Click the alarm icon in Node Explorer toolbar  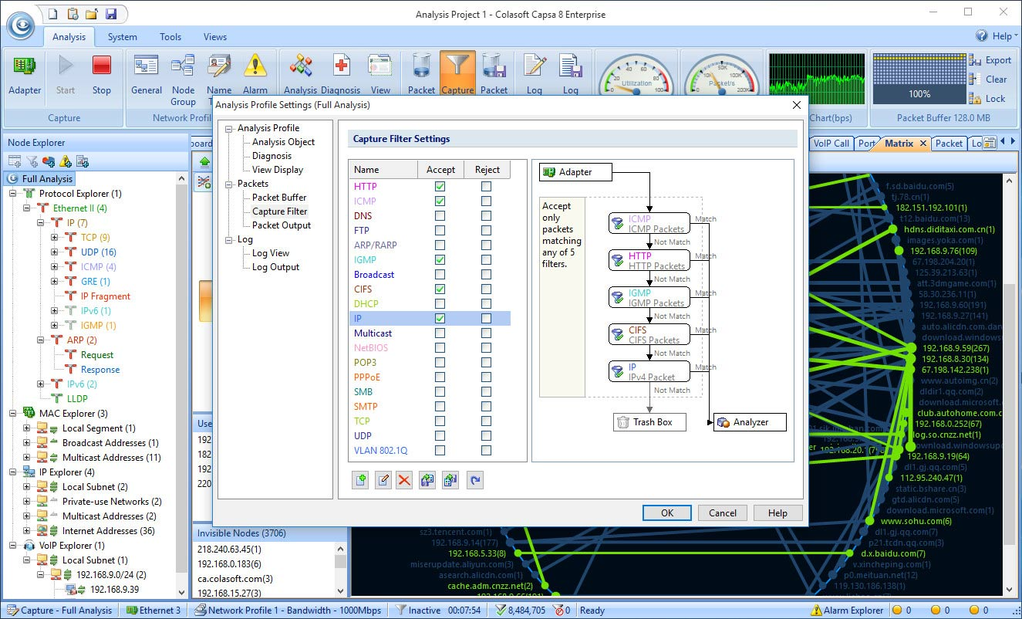pos(66,161)
